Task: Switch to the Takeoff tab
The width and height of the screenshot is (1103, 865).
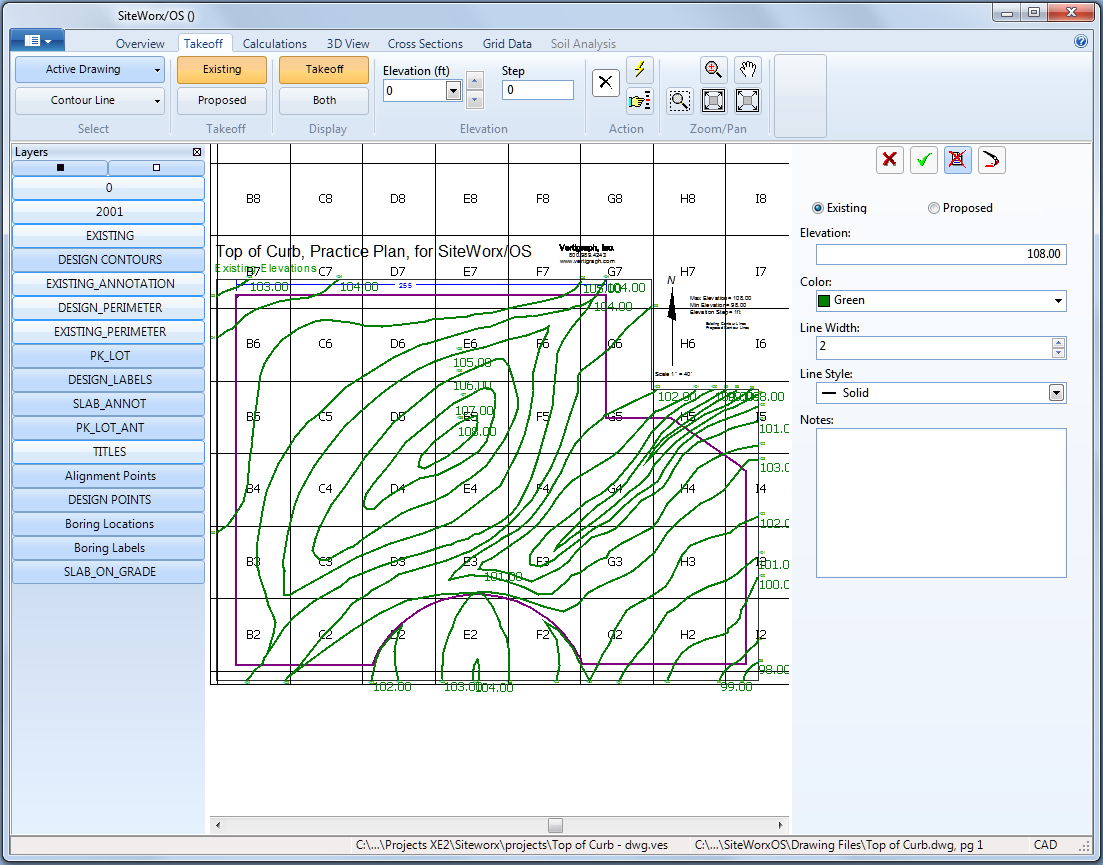Action: pyautogui.click(x=203, y=44)
